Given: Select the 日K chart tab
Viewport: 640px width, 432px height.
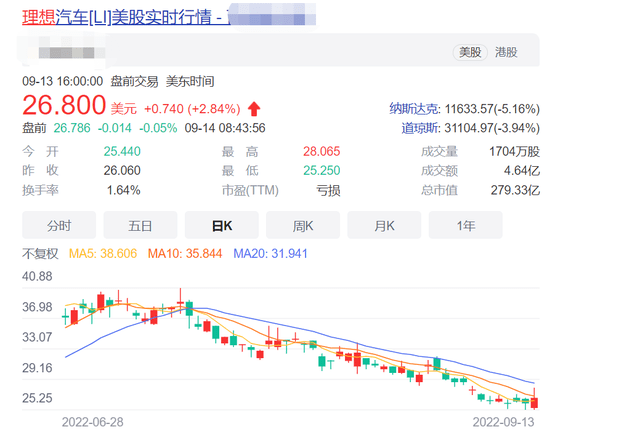Looking at the screenshot, I should 222,225.
